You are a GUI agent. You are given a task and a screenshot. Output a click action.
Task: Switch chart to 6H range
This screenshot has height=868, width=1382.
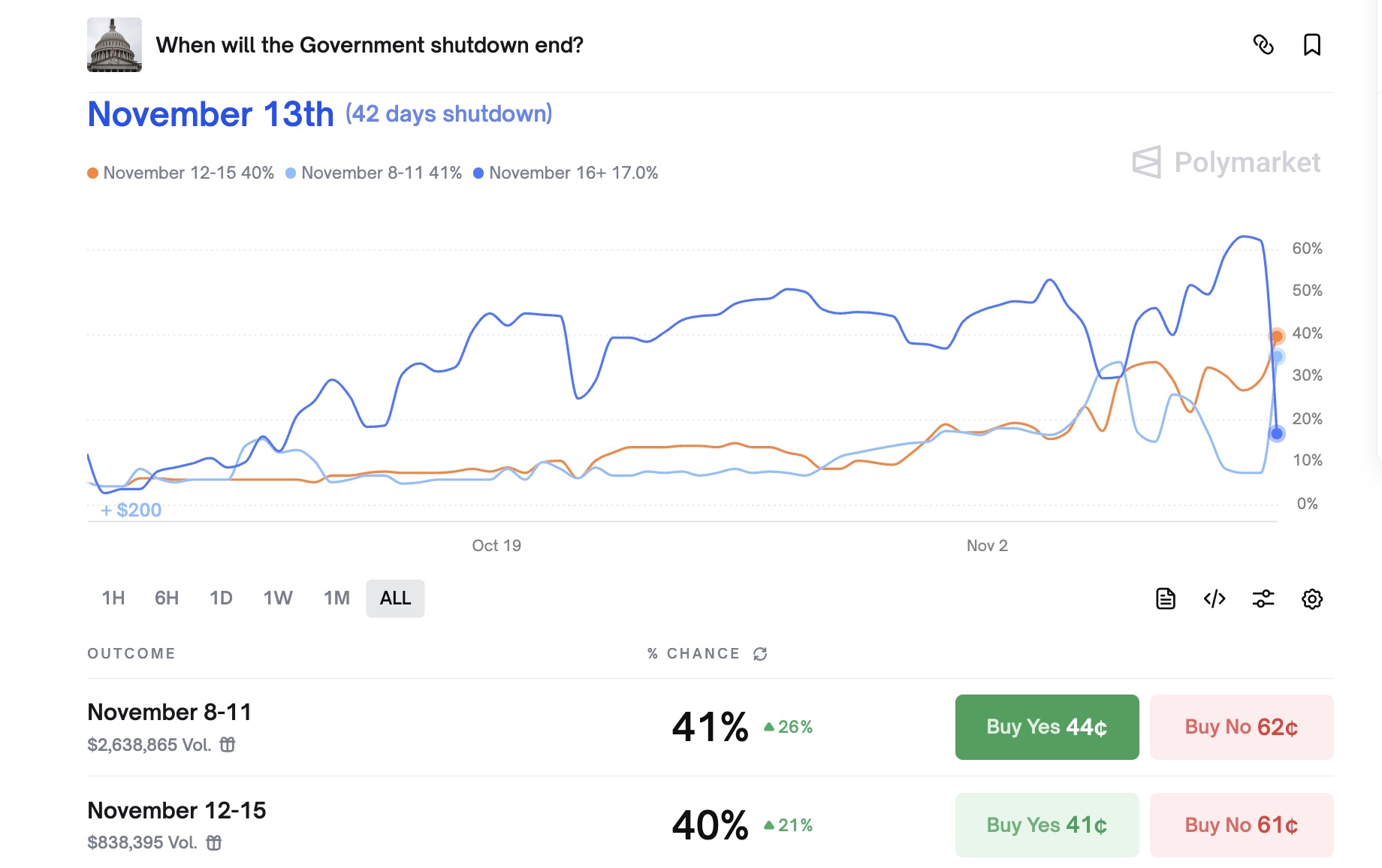coord(167,598)
